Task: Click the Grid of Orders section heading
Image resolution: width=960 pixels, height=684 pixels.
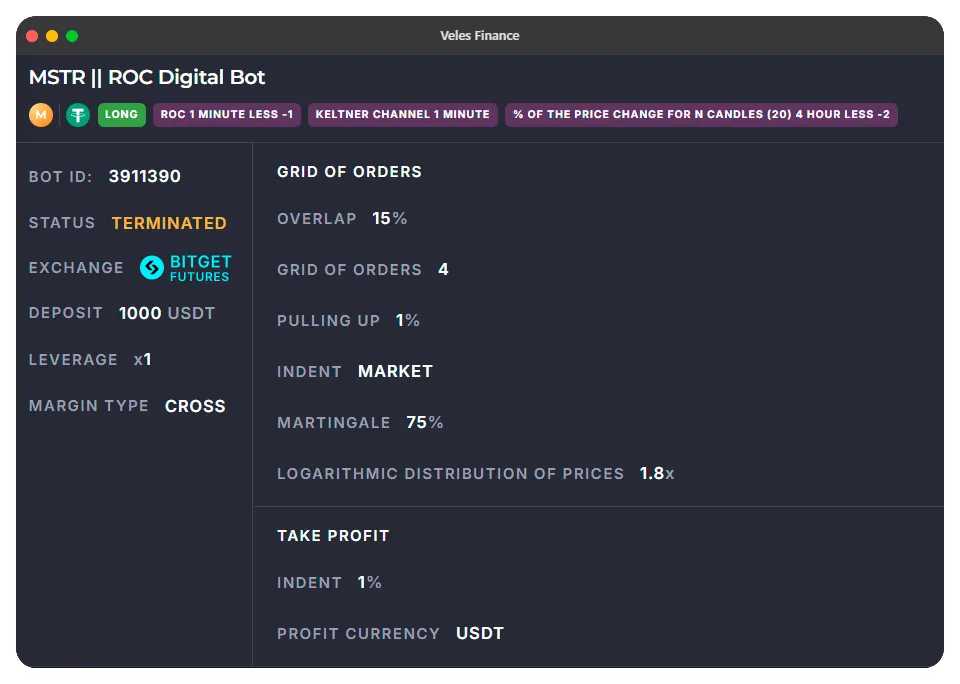Action: point(349,172)
